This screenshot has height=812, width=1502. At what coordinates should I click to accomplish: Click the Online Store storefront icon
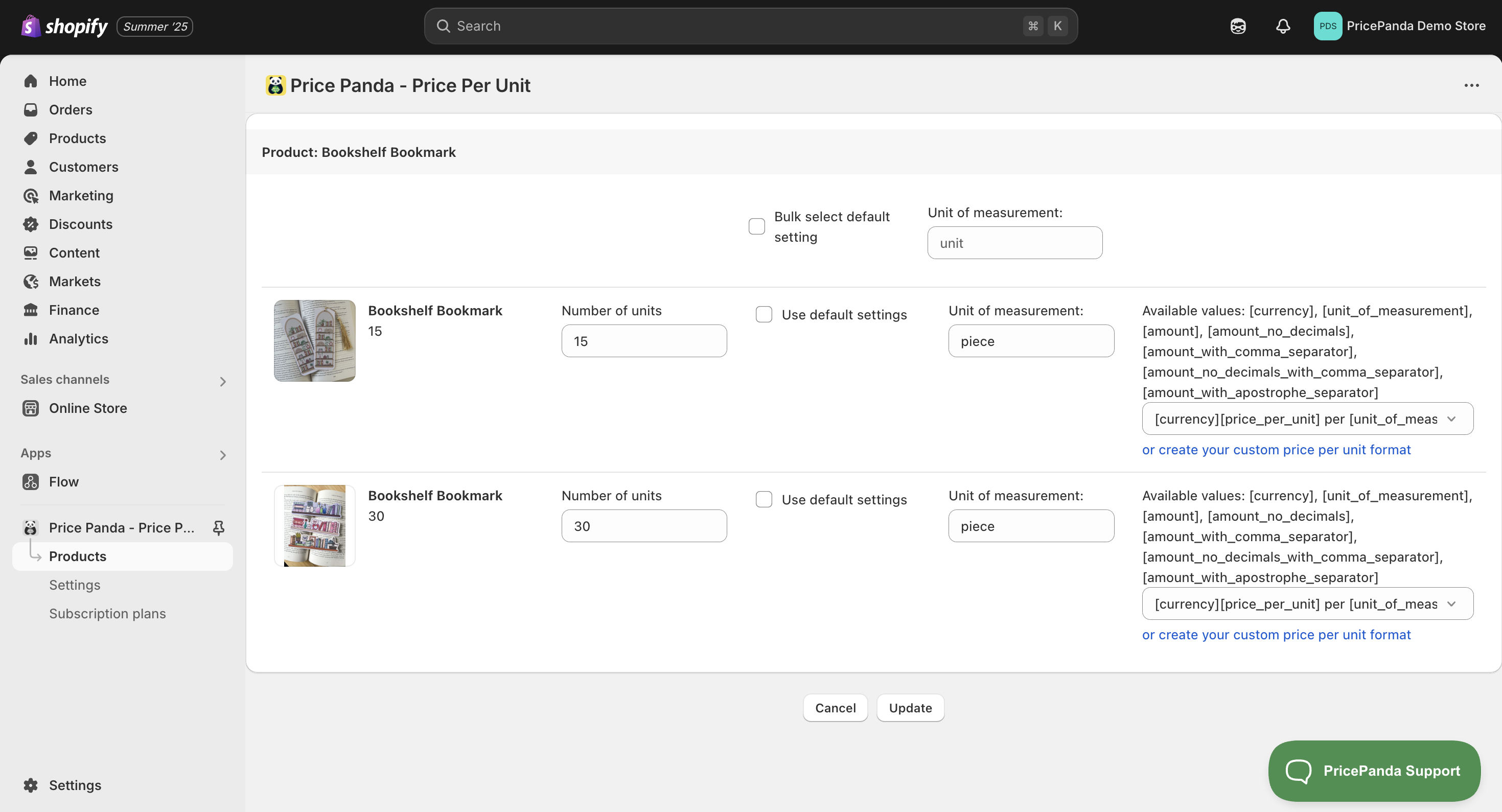(x=31, y=408)
